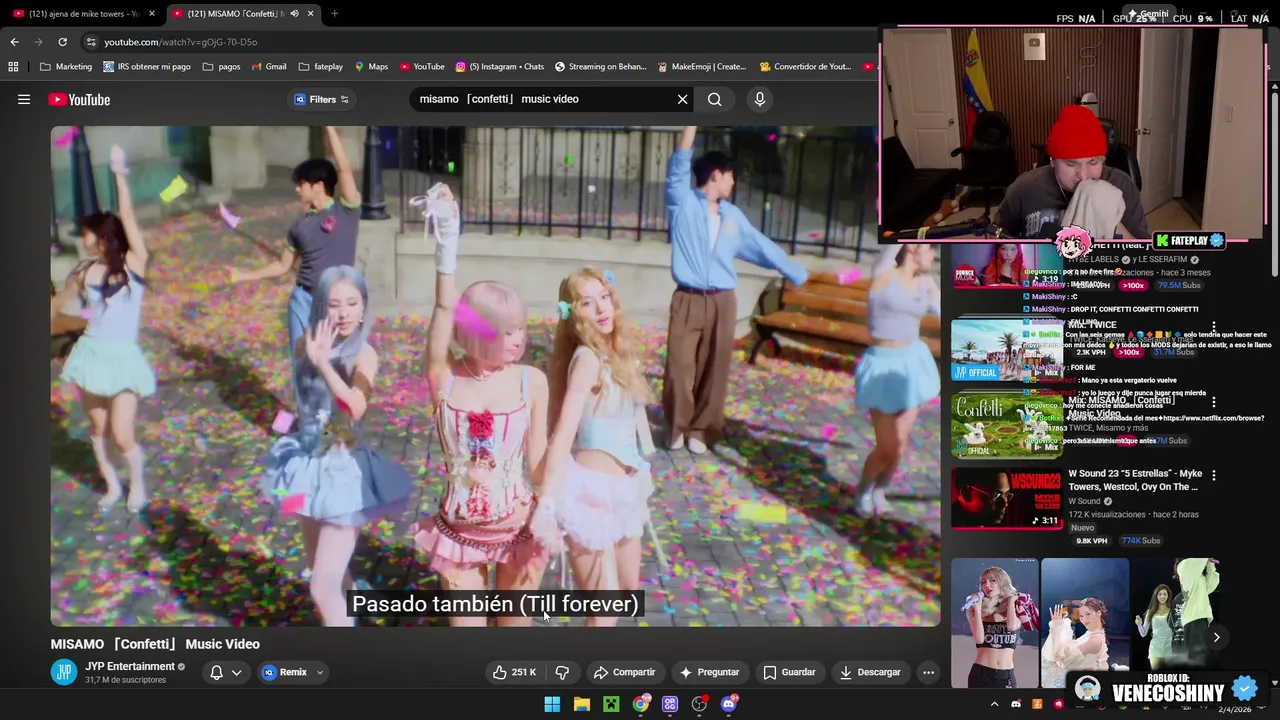The width and height of the screenshot is (1280, 720).
Task: Open the 'Convertidor de Yout...' bookmark
Action: (806, 67)
